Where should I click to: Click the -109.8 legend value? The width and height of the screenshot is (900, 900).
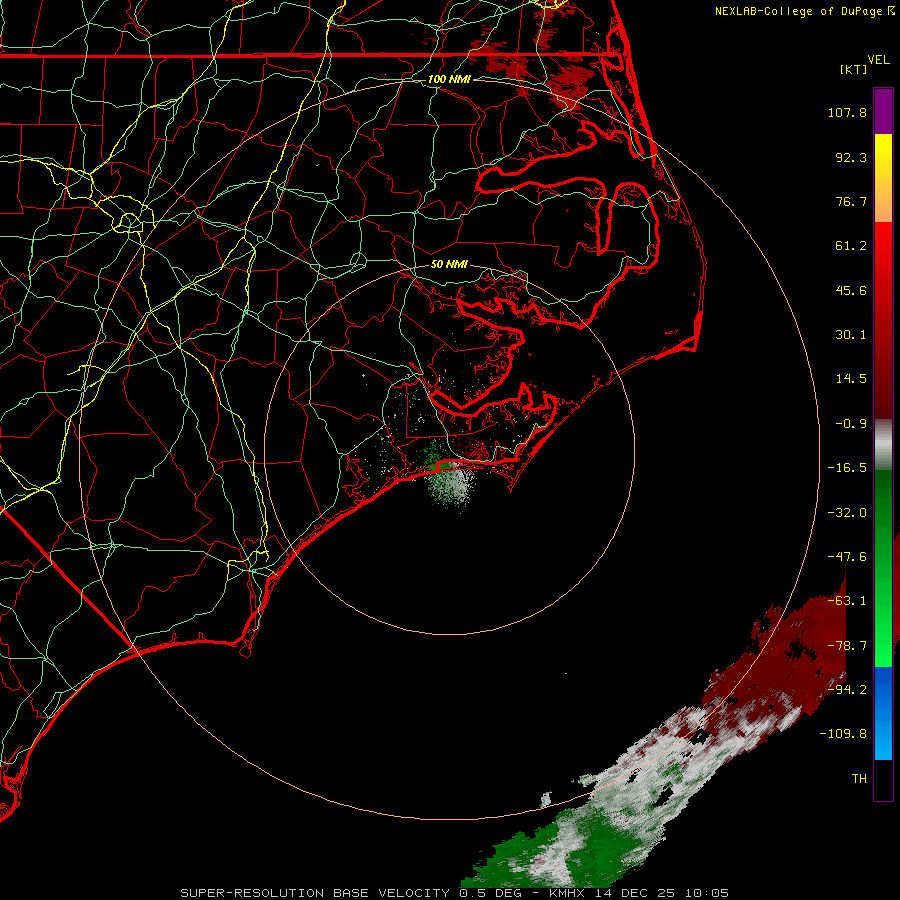843,734
